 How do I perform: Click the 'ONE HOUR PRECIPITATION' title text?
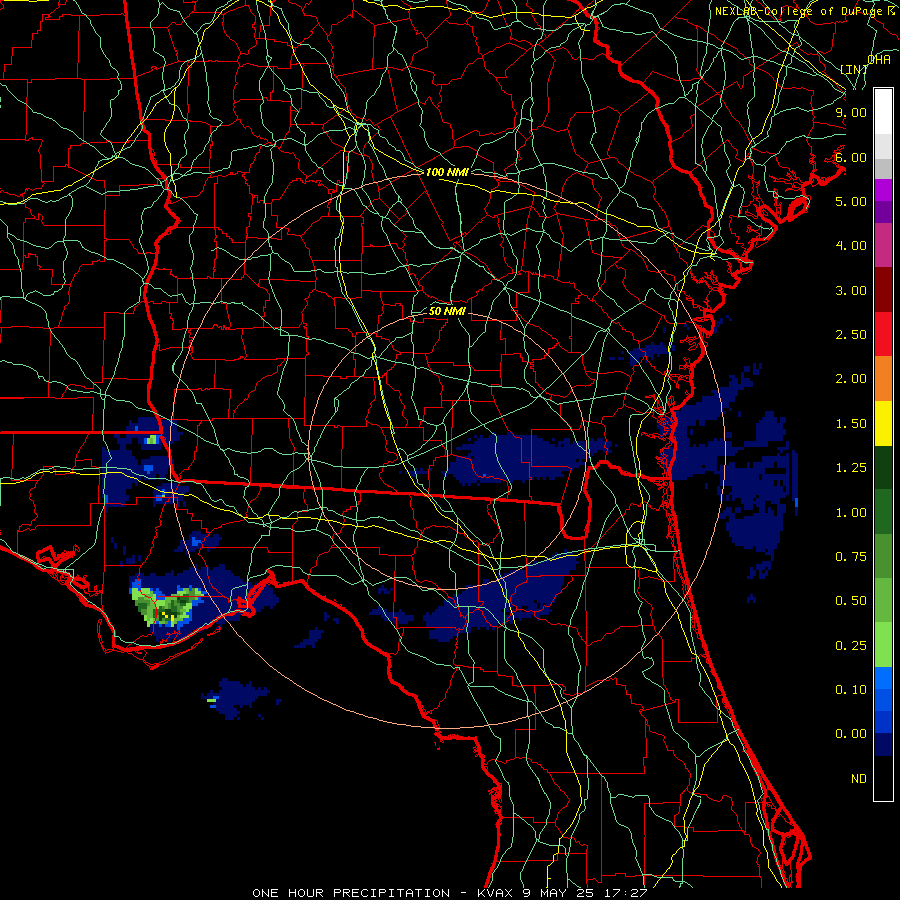(x=351, y=893)
